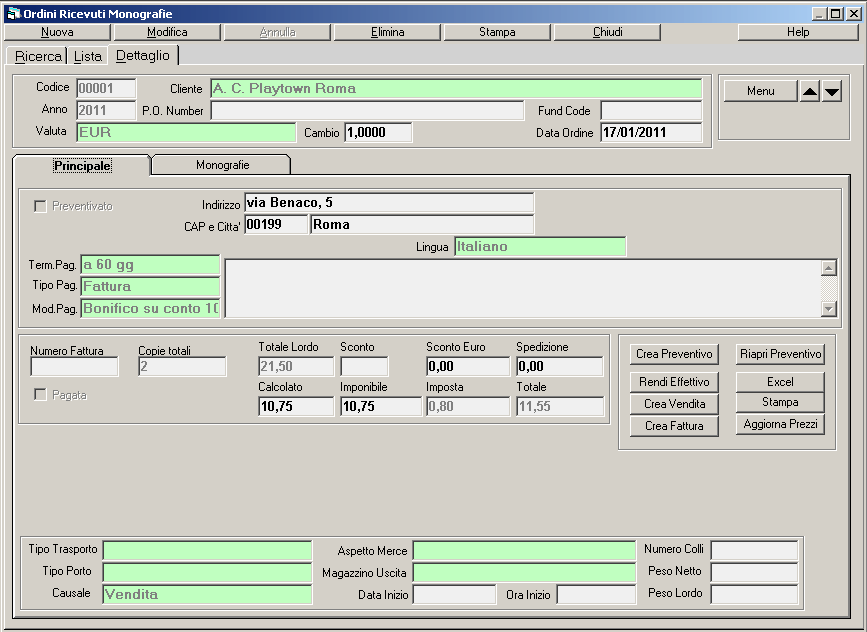Screen dimensions: 867x632
Task: Click the Totale value 11,55
Action: tap(560, 406)
